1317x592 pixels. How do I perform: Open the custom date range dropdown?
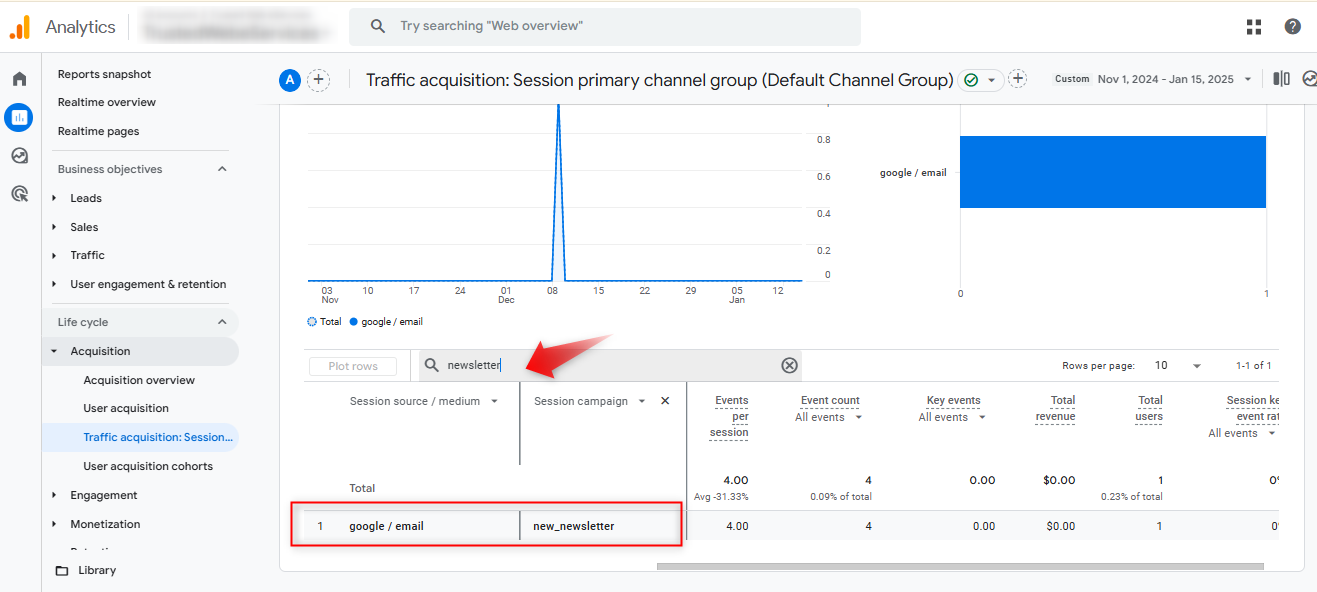pos(1248,79)
